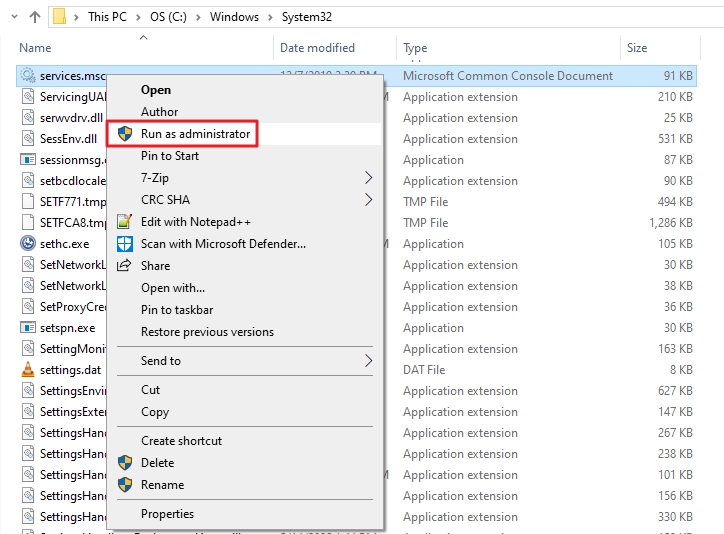
Task: Click the setbcdlocale file icon
Action: coord(28,180)
